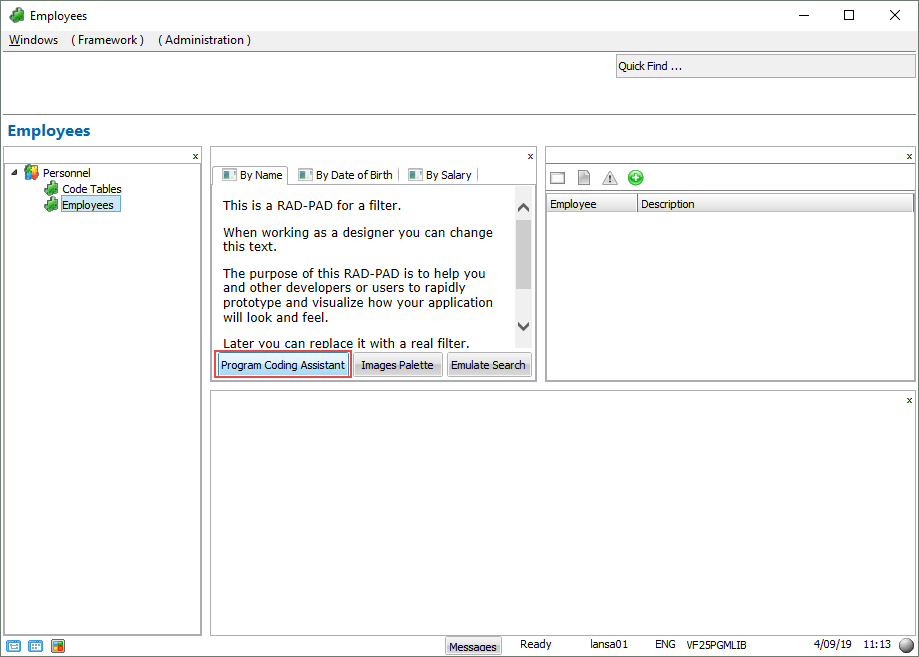This screenshot has height=657, width=919.
Task: Switch to the By Salary tab
Action: (440, 175)
